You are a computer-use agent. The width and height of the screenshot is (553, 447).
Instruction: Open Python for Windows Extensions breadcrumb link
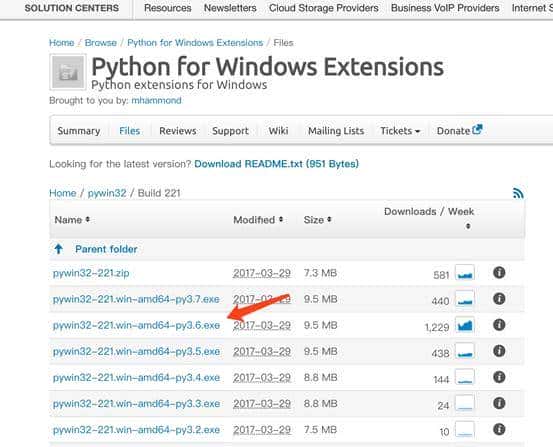[x=195, y=43]
